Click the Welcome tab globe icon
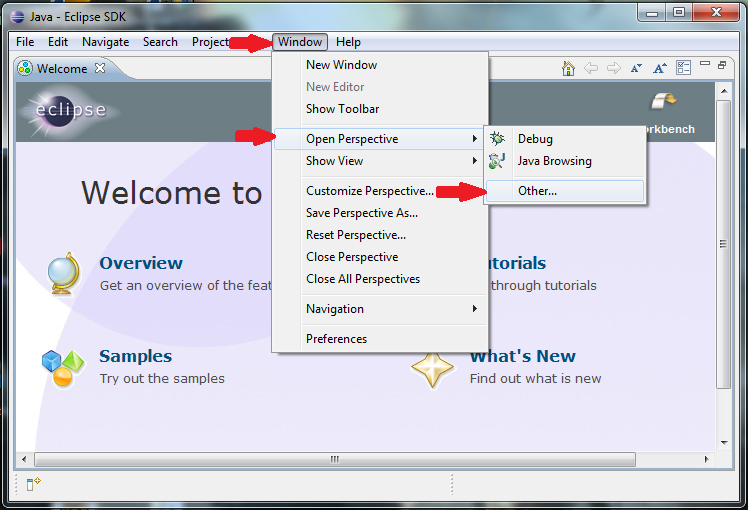Image resolution: width=748 pixels, height=510 pixels. click(25, 68)
